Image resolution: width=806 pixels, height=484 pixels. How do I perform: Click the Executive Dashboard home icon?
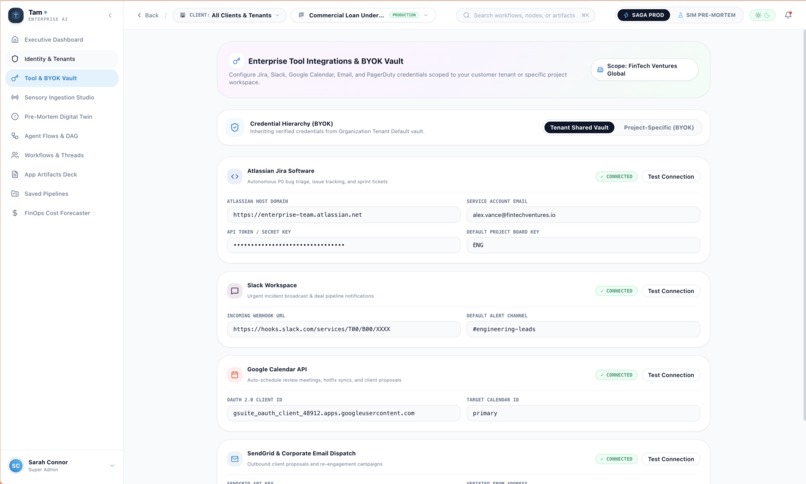click(x=15, y=40)
